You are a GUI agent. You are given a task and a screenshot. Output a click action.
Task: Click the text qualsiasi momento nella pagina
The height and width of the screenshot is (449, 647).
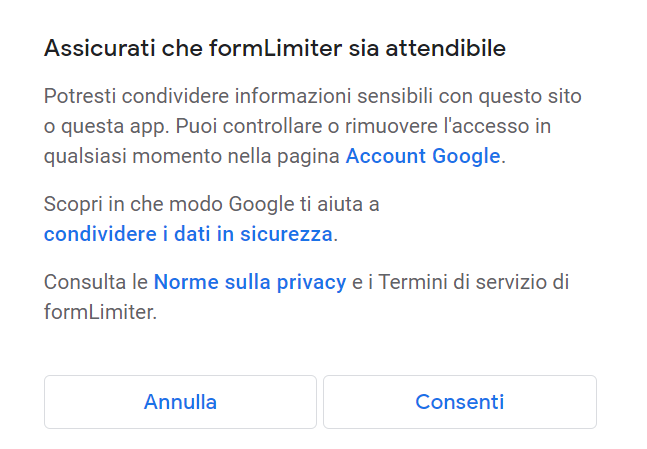coord(192,156)
